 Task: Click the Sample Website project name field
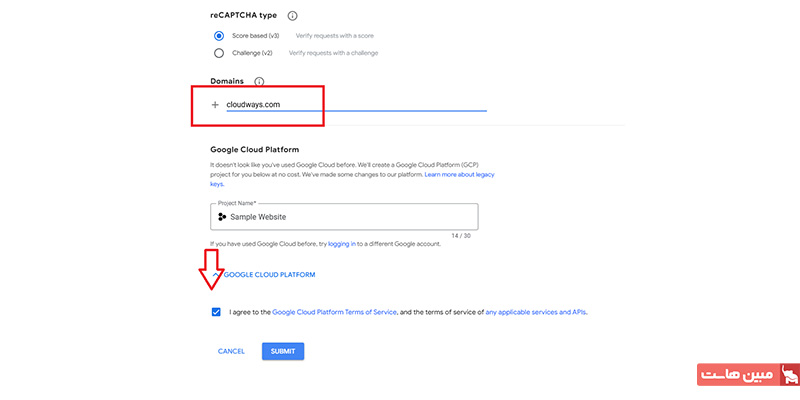[x=344, y=217]
